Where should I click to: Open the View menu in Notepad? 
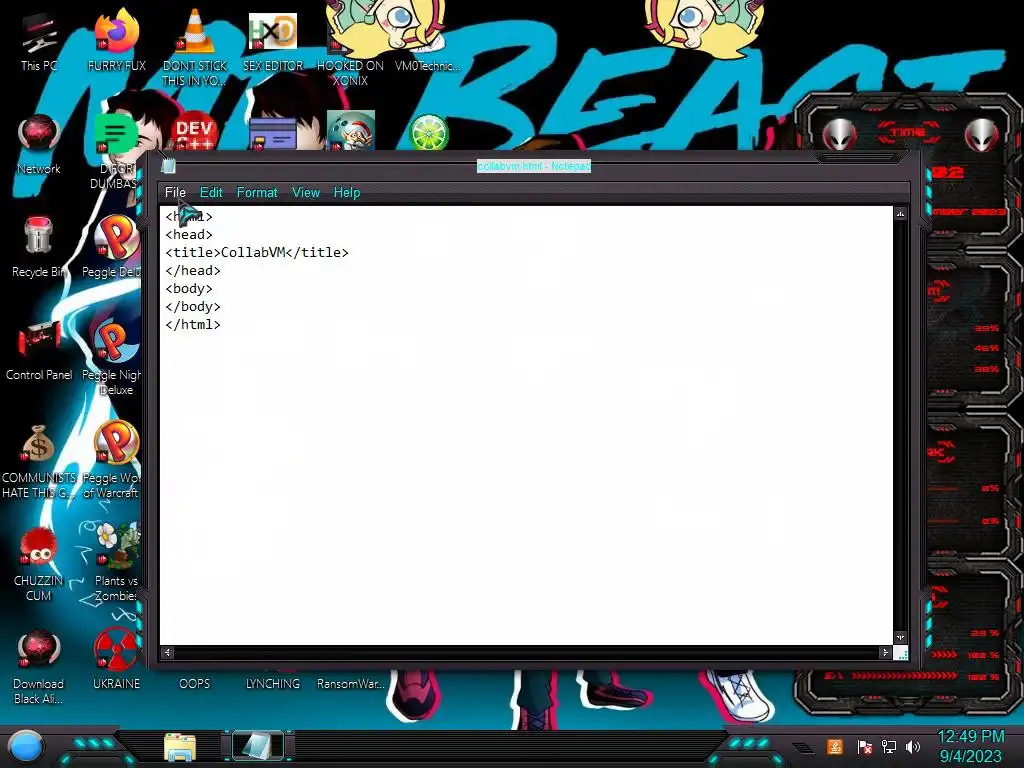306,193
